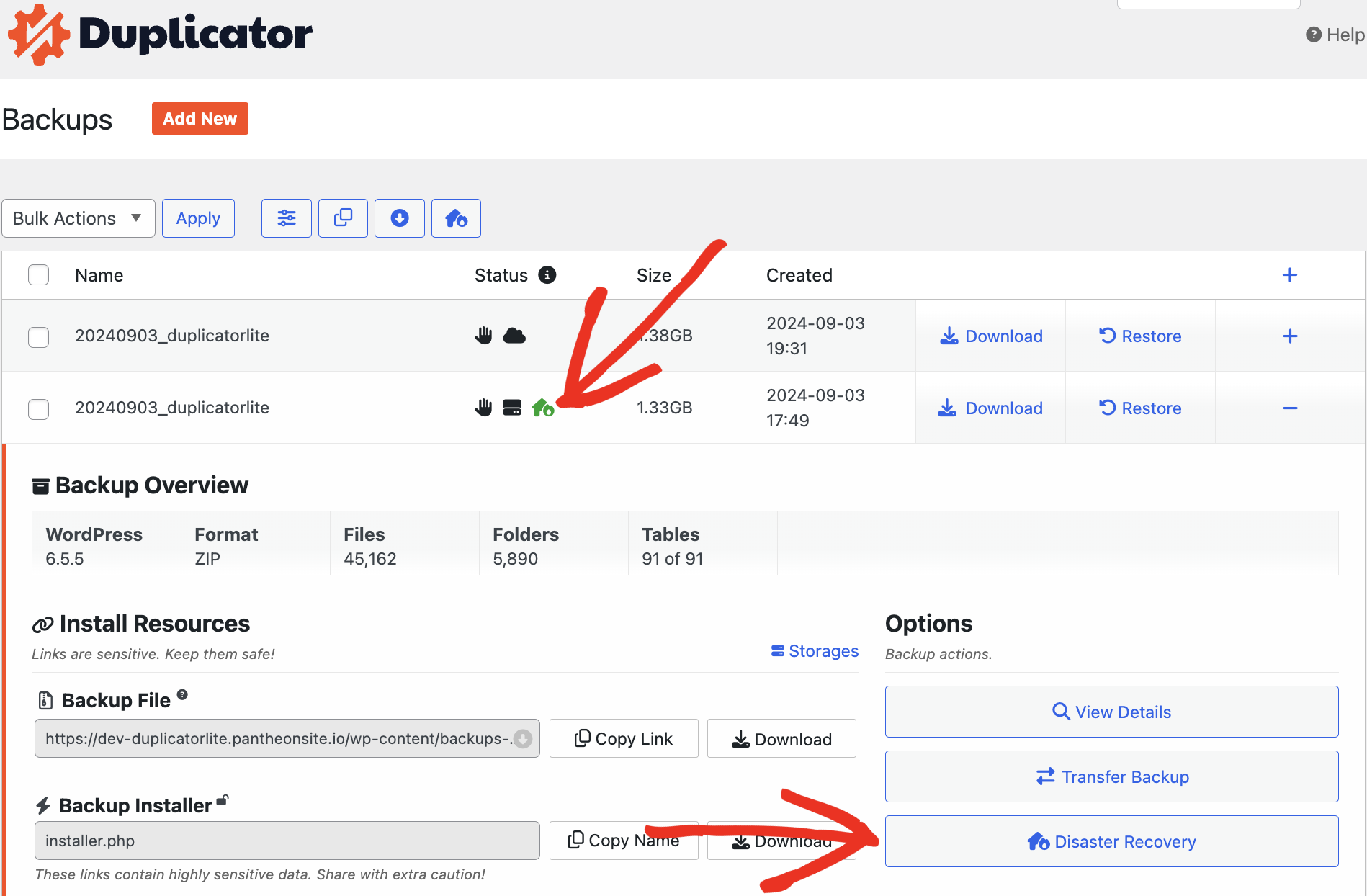Click the Add New backup button
This screenshot has height=896, width=1367.
coord(200,118)
